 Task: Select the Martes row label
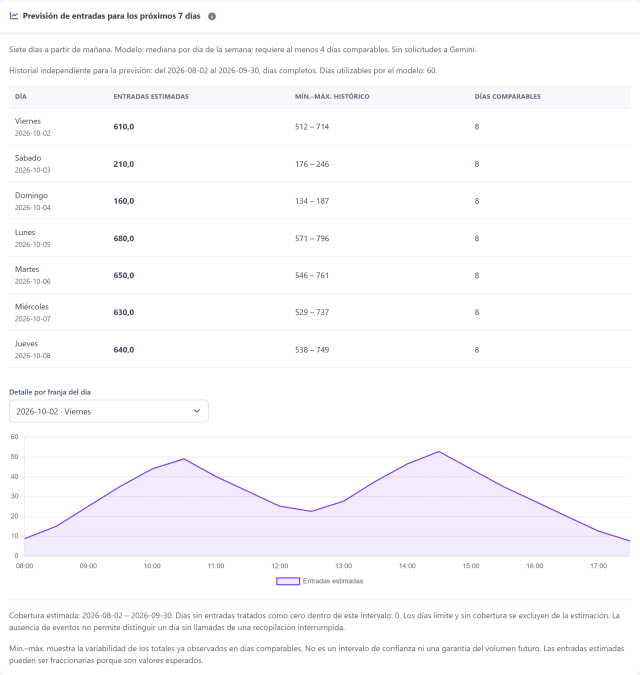27,269
